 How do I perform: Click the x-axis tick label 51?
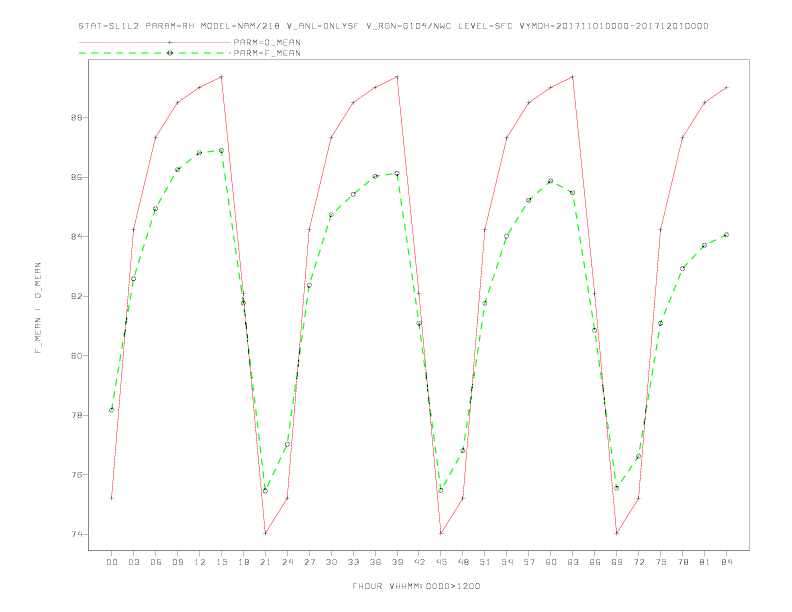(485, 562)
